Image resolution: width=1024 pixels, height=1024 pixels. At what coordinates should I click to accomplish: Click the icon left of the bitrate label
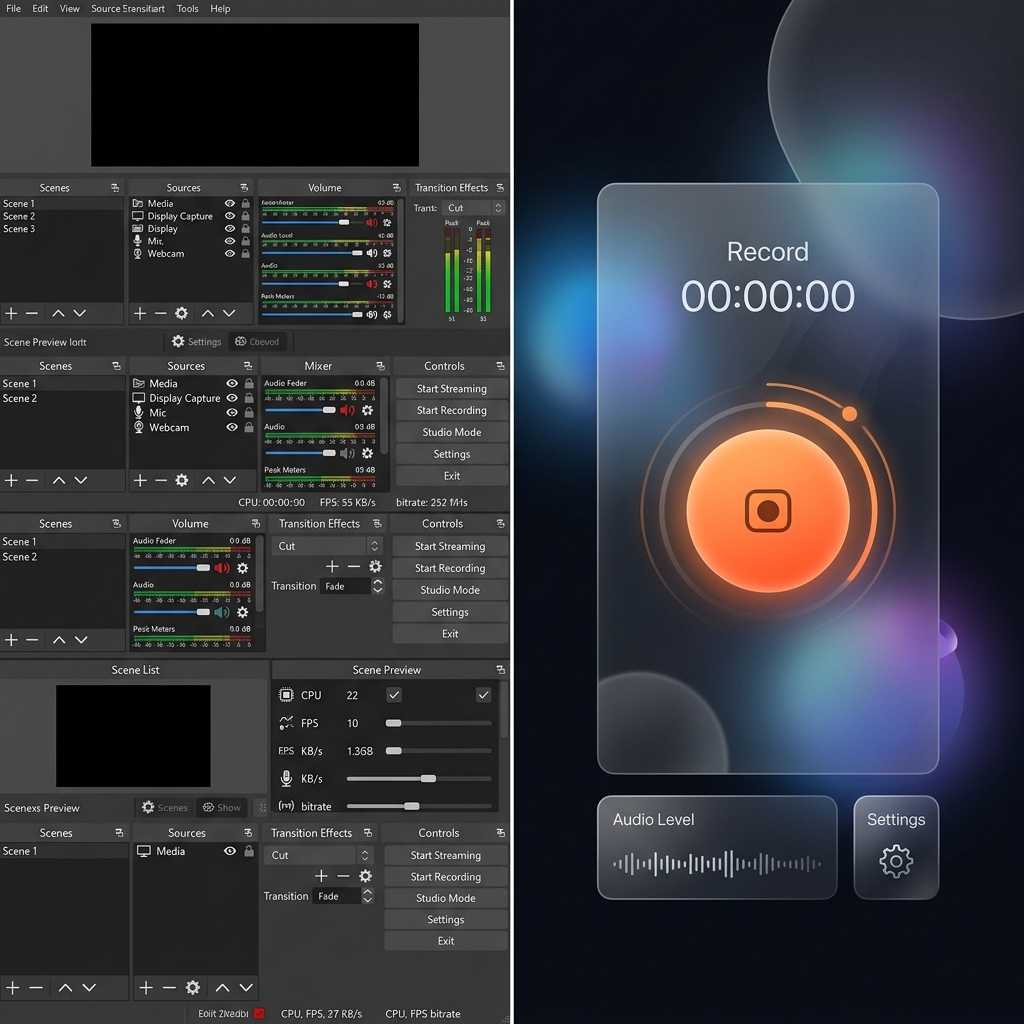coord(286,806)
